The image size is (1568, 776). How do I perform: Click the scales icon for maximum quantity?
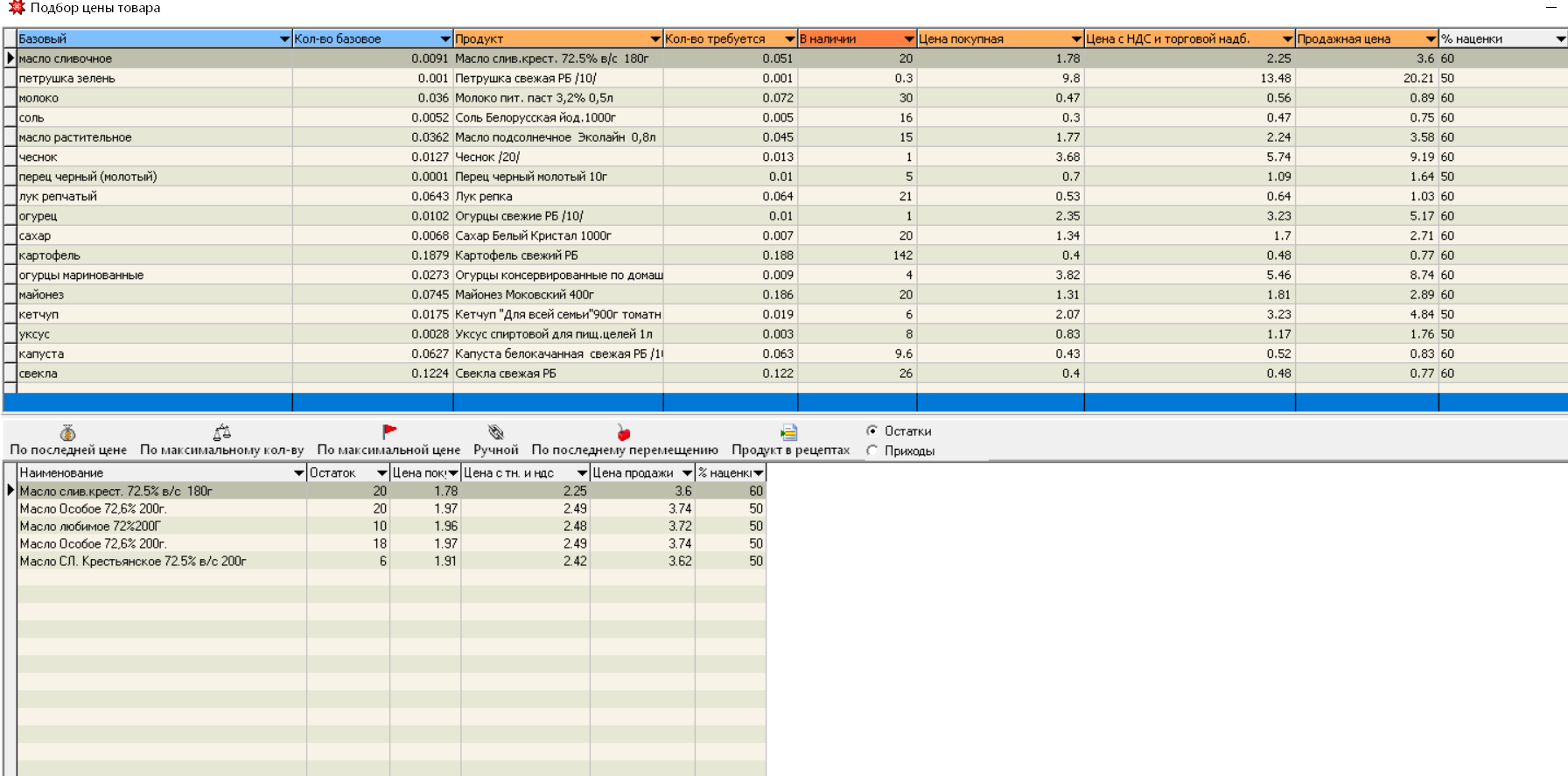222,432
